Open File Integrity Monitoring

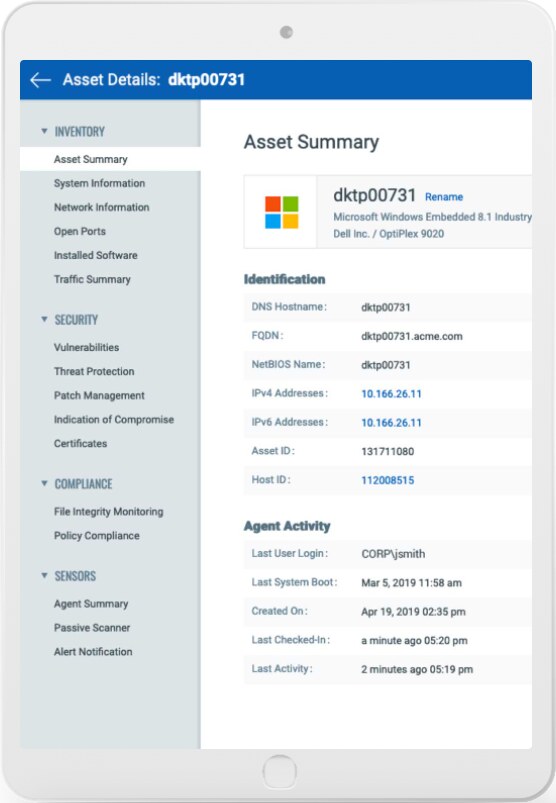tap(109, 512)
